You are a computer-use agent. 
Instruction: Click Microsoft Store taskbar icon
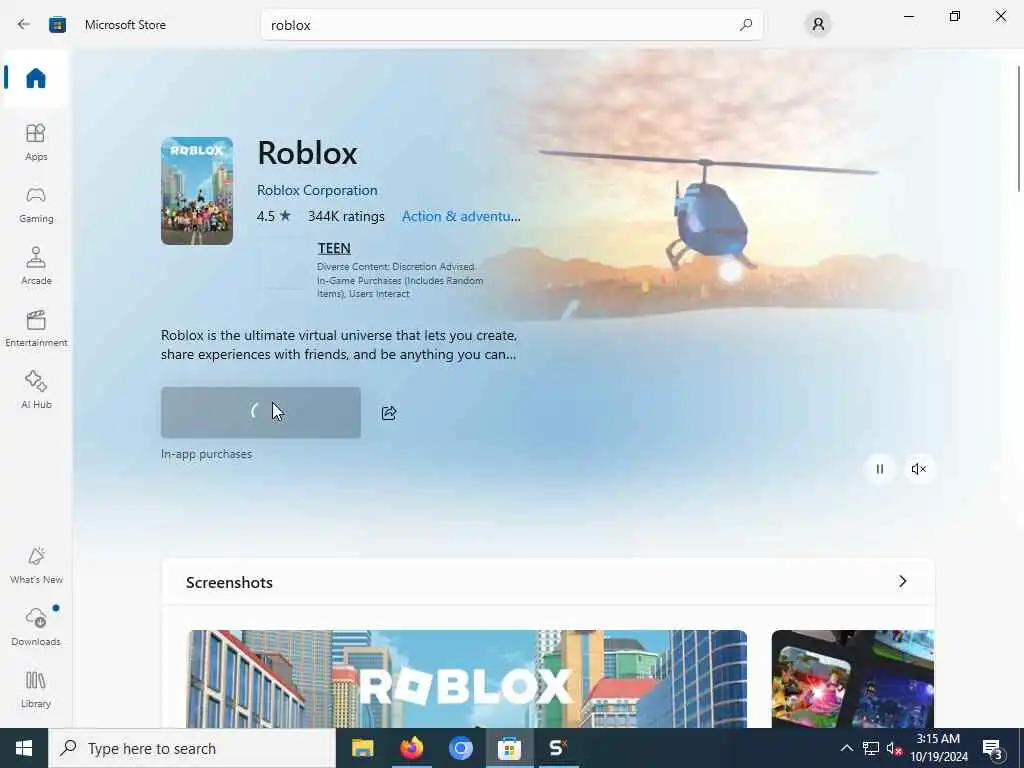click(509, 748)
